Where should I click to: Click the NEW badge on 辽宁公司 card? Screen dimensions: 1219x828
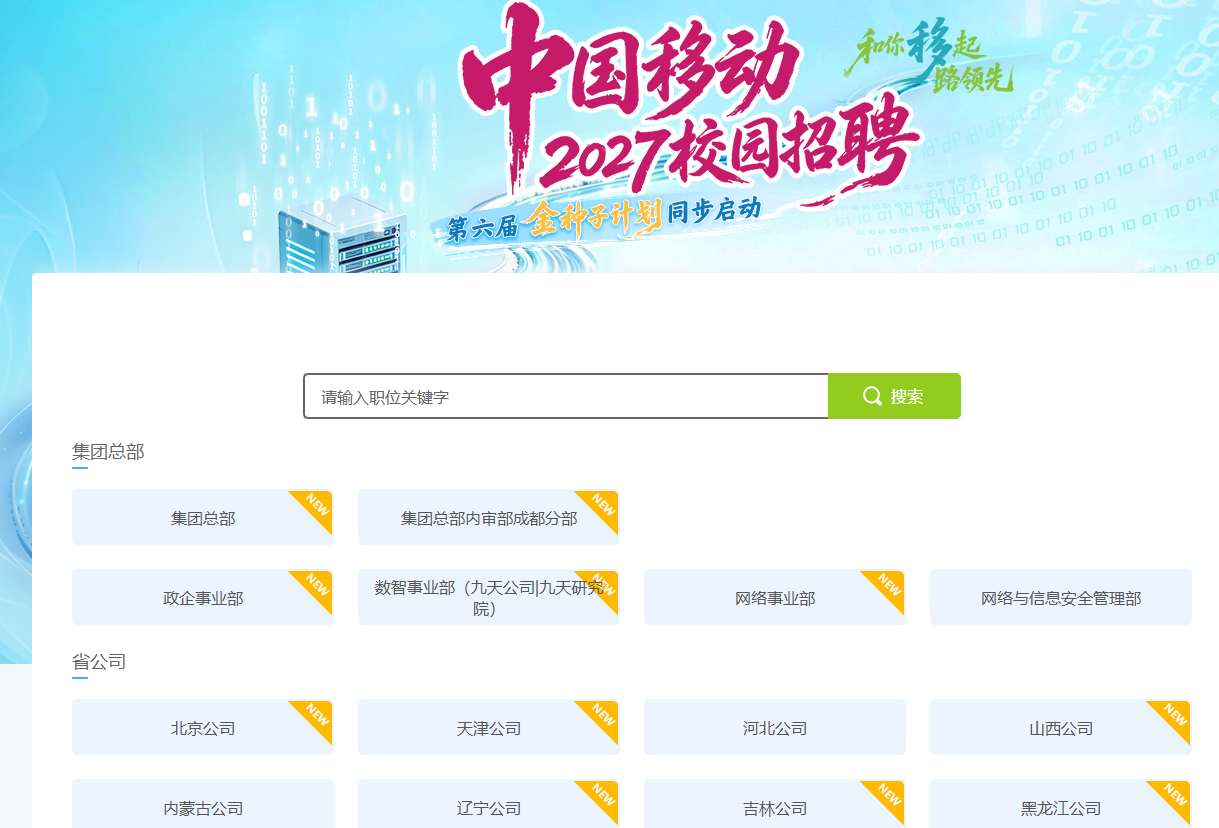(602, 796)
